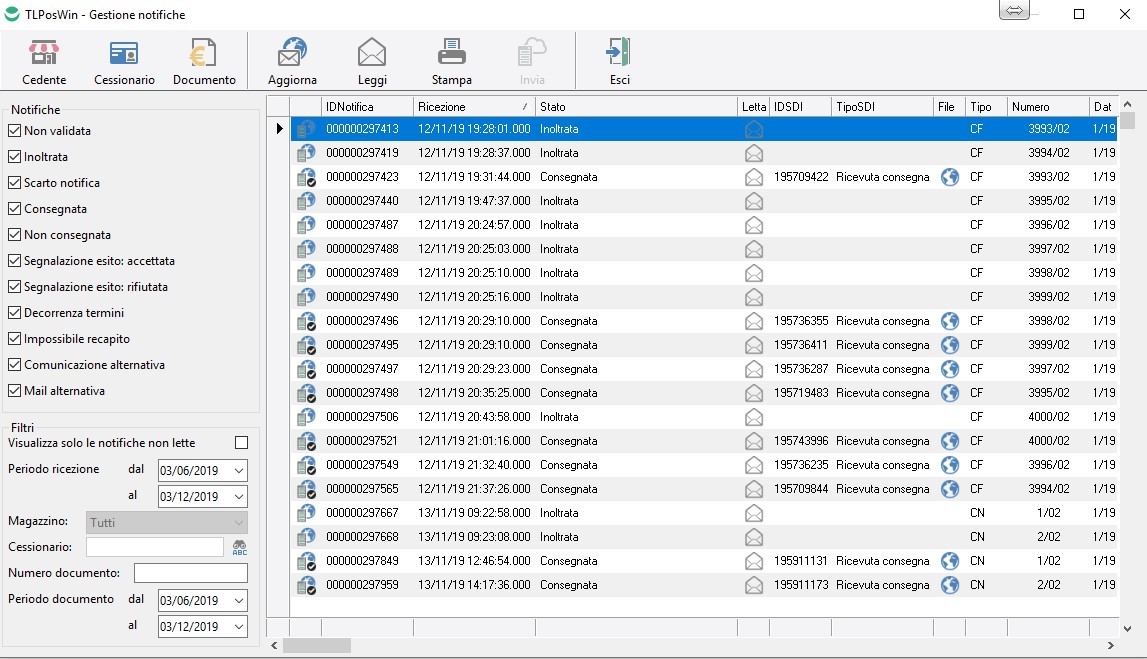Refresh notifications with Aggiorna icon

[292, 54]
